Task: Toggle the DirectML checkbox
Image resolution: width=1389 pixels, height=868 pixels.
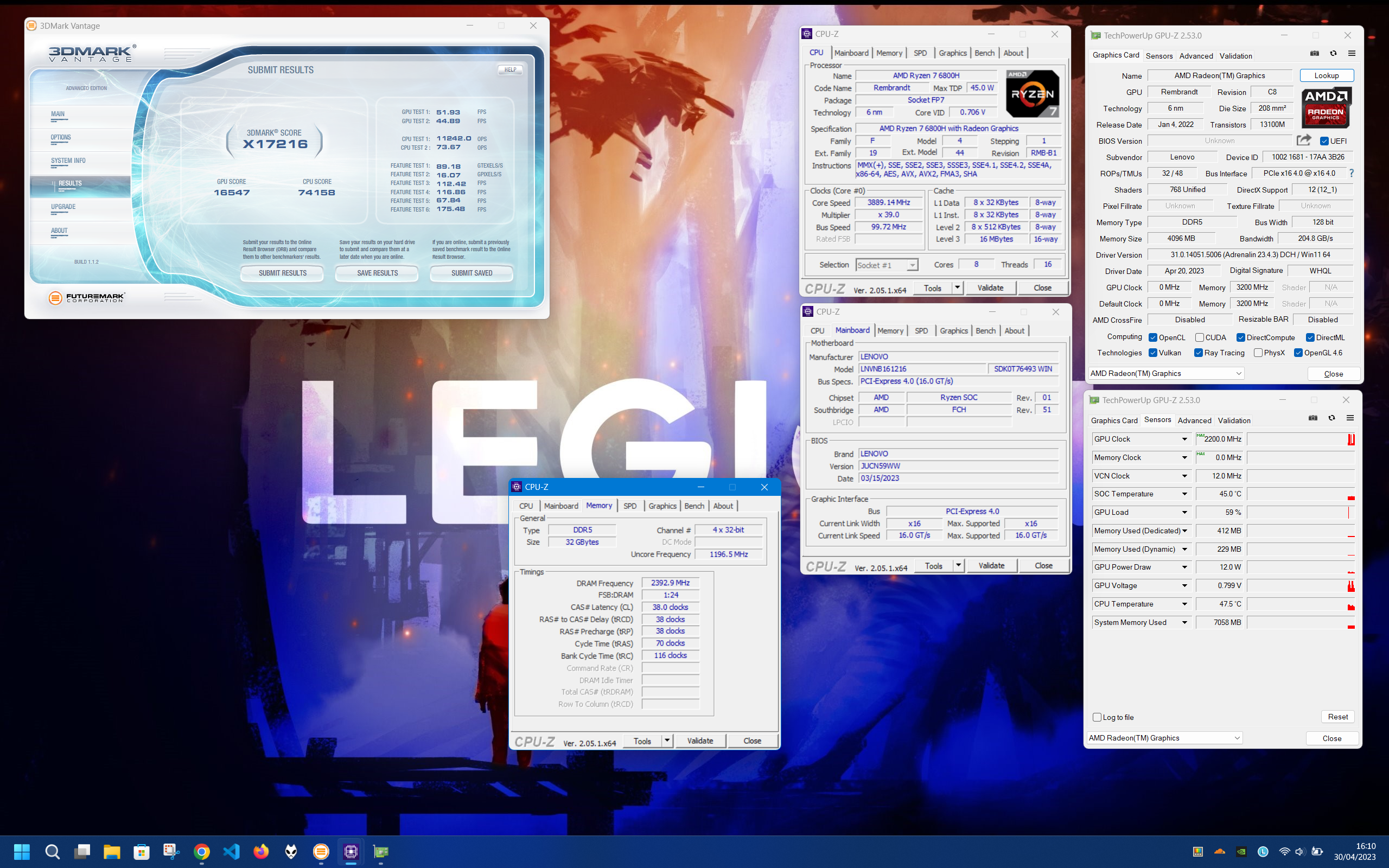Action: click(1310, 337)
